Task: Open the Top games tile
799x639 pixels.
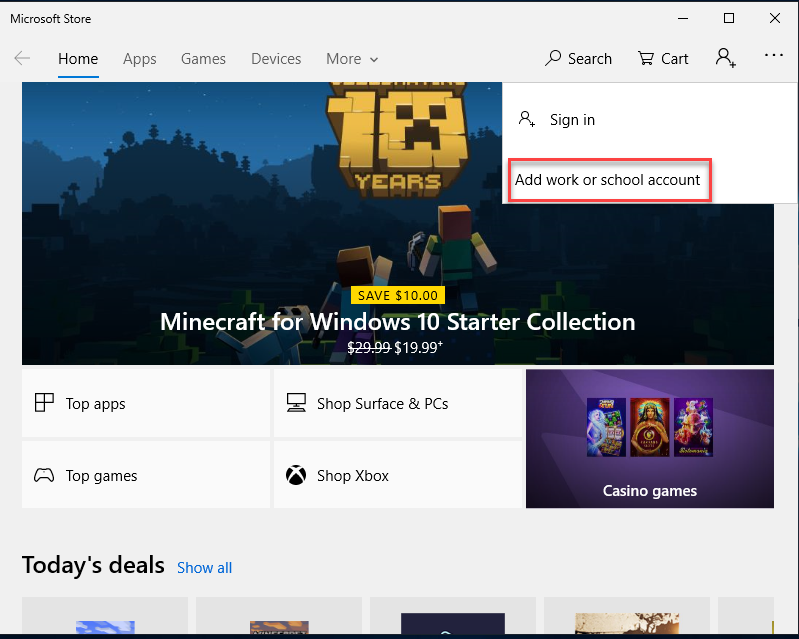Action: (x=146, y=475)
